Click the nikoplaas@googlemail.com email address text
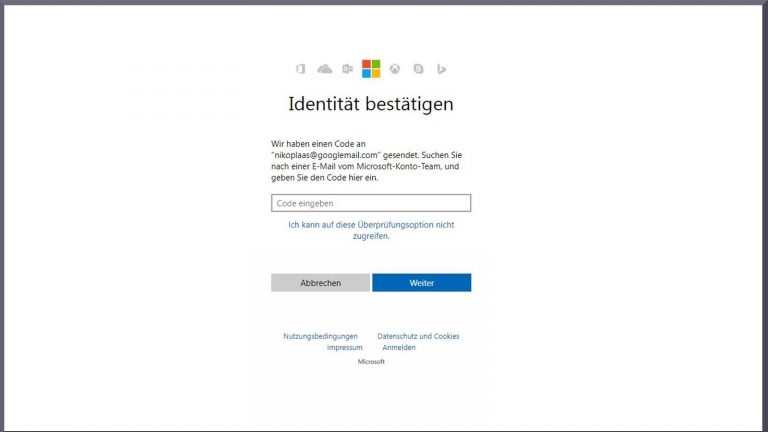Viewport: 768px width, 432px height. point(329,155)
